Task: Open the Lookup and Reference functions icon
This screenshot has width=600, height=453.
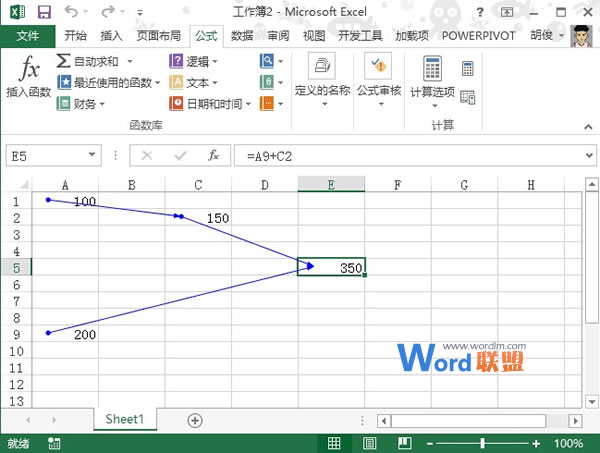Action: 267,61
